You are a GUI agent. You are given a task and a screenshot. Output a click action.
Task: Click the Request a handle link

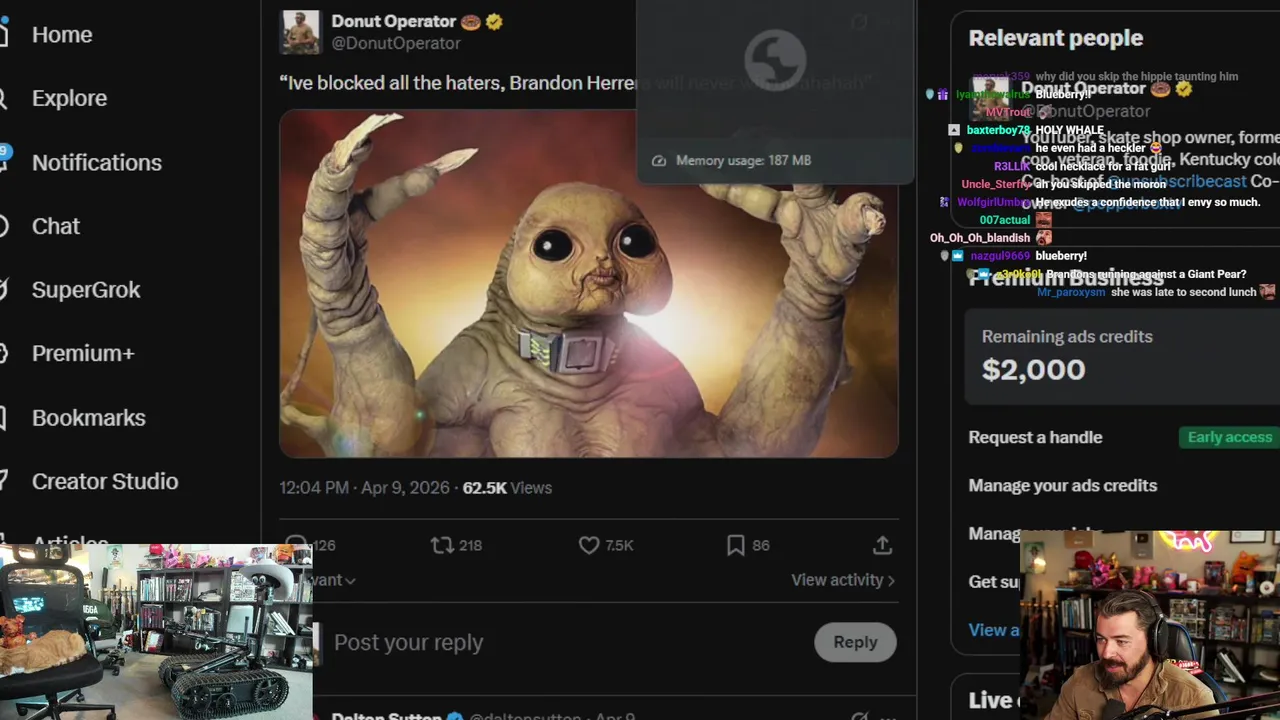click(x=1035, y=437)
